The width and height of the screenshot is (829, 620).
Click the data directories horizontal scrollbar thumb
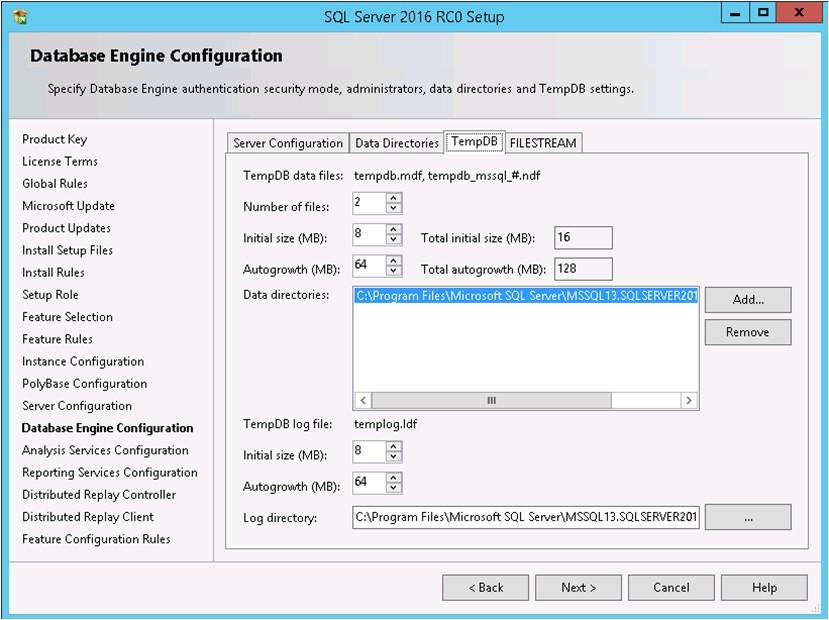(492, 401)
